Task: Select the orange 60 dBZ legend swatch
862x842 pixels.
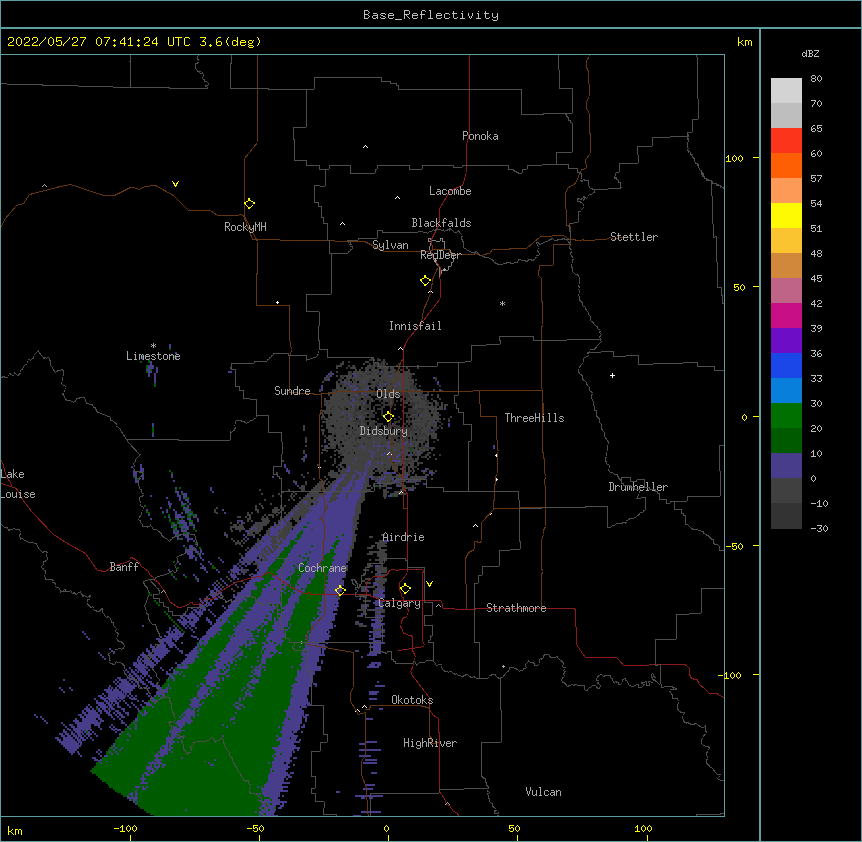Action: (786, 165)
